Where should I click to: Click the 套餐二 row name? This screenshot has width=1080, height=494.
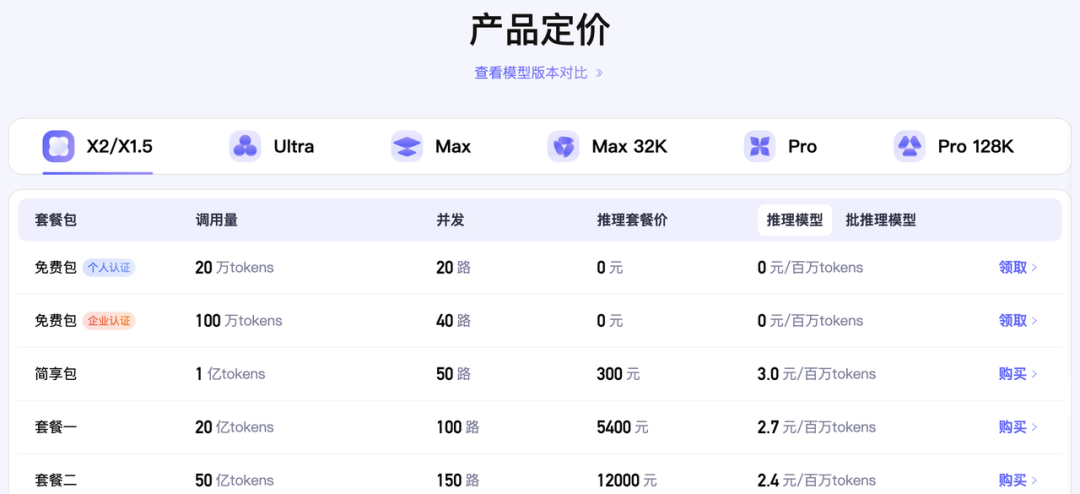point(55,480)
